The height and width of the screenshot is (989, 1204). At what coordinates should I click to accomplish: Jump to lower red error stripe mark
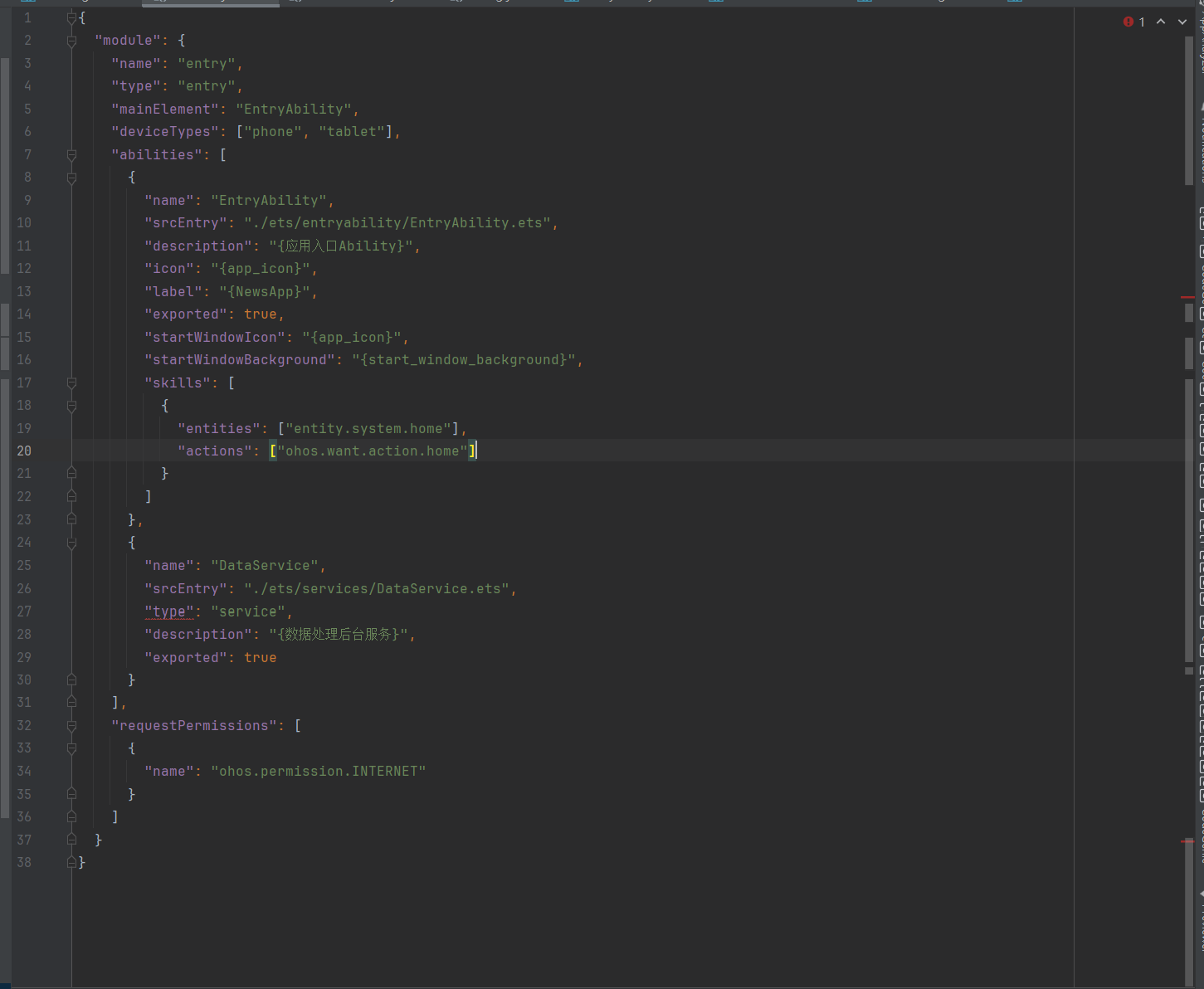[x=1187, y=840]
